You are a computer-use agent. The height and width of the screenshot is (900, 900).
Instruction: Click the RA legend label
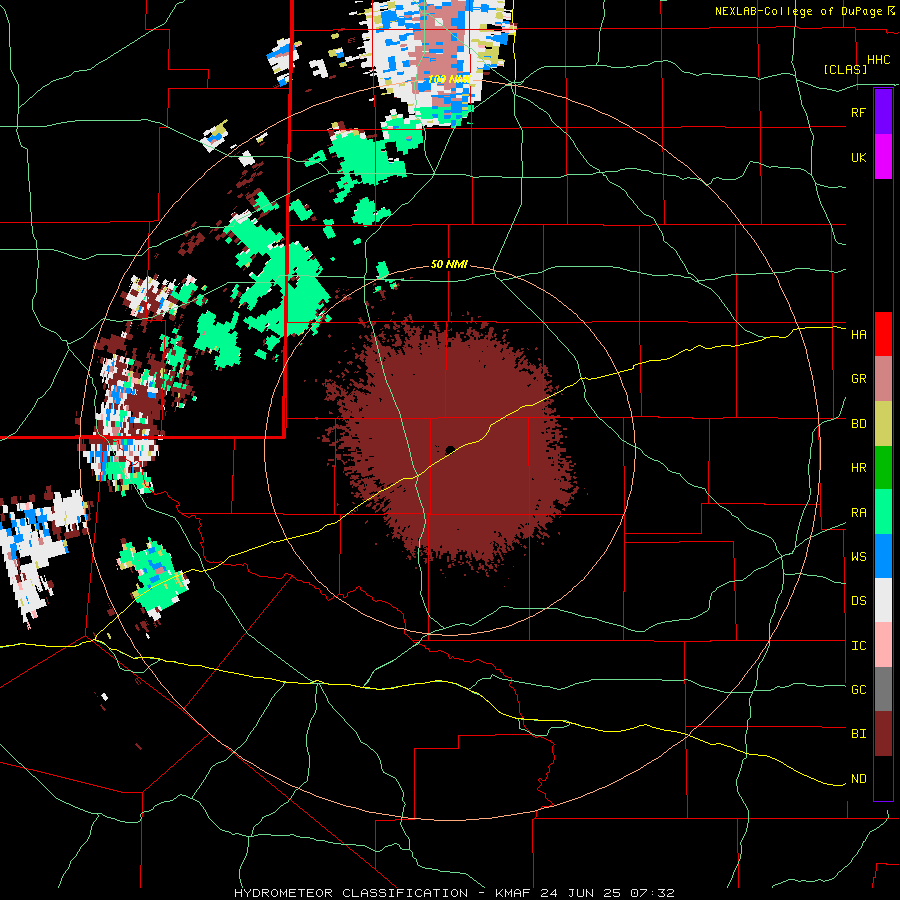(x=859, y=513)
